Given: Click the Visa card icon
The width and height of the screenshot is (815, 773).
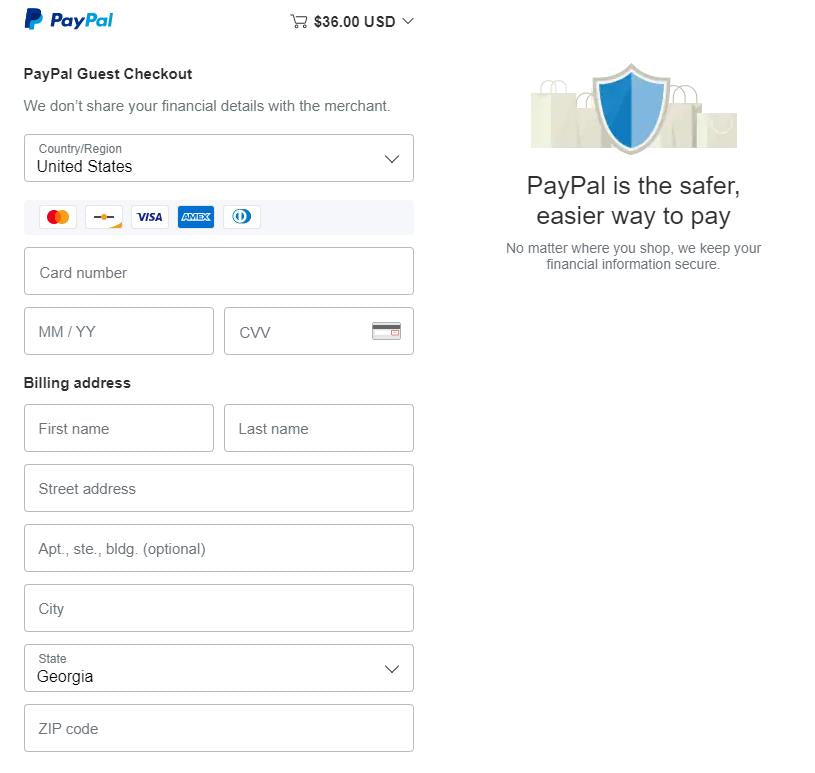Looking at the screenshot, I should tap(150, 217).
